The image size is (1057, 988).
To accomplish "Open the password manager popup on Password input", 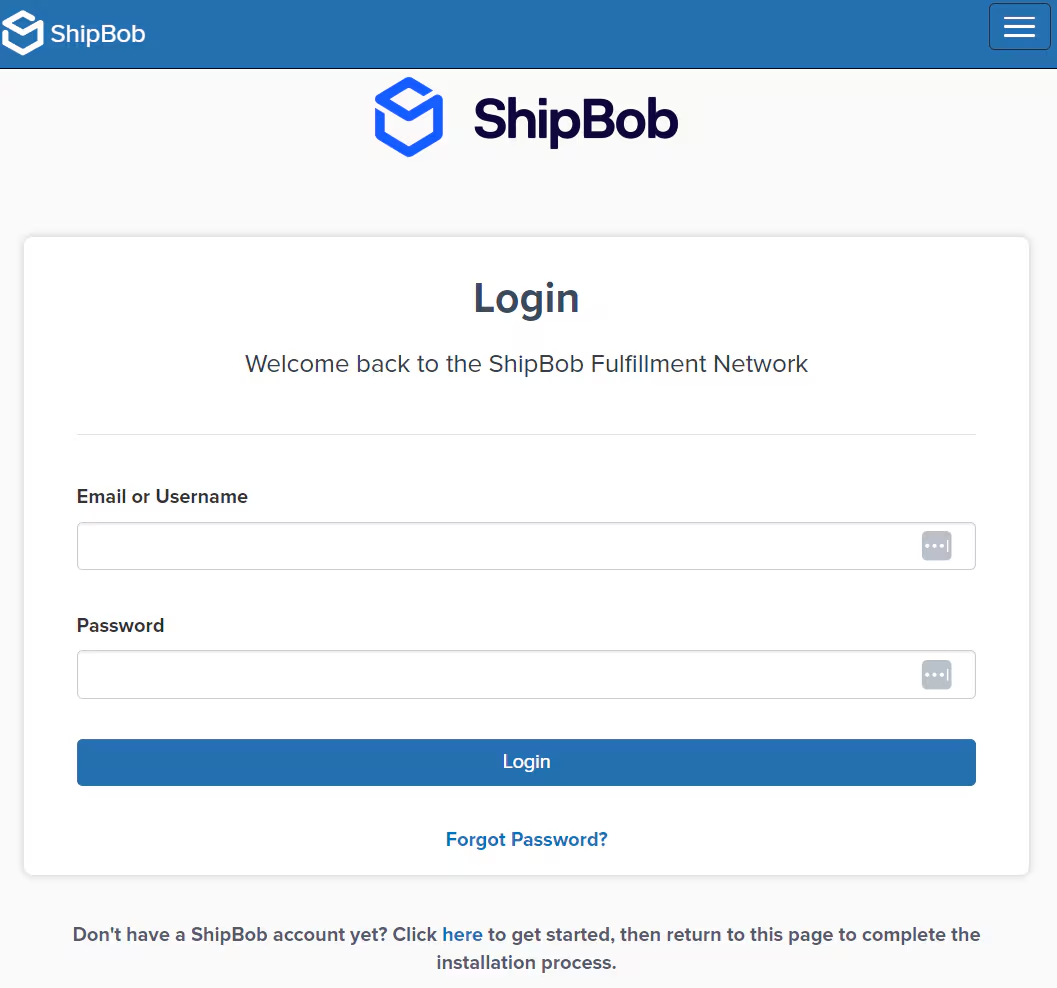I will [936, 674].
